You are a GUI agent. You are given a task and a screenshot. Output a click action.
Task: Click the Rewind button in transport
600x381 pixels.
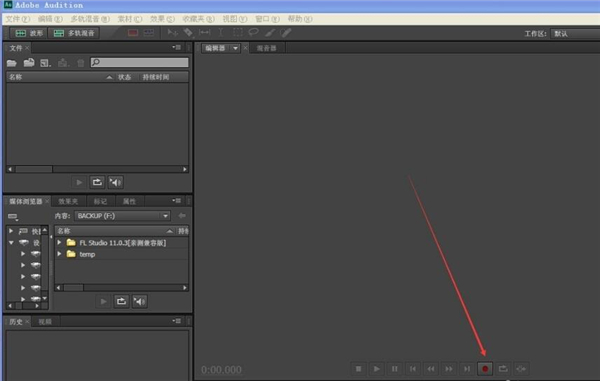coord(430,369)
